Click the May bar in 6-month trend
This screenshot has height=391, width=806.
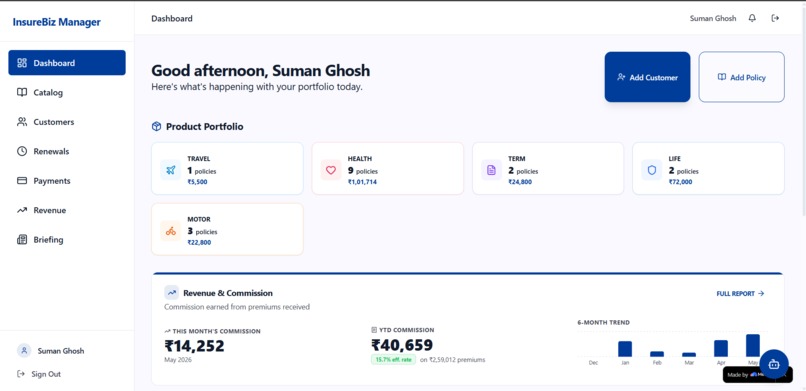(x=753, y=345)
